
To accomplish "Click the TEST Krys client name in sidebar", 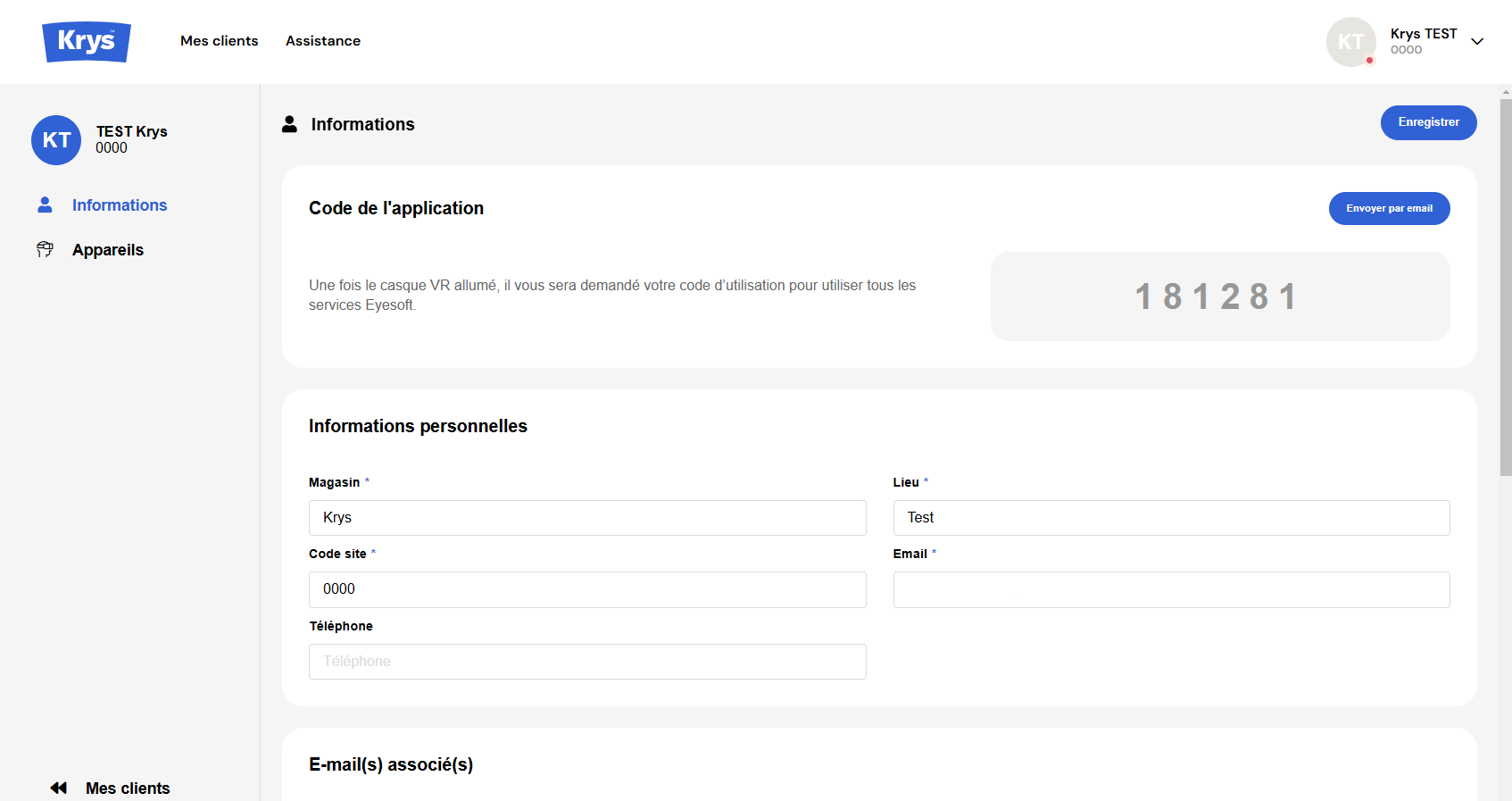I will [x=132, y=131].
